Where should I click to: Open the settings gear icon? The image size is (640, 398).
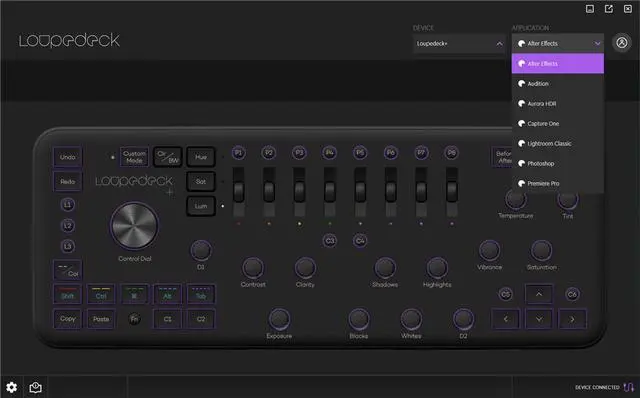pos(11,387)
